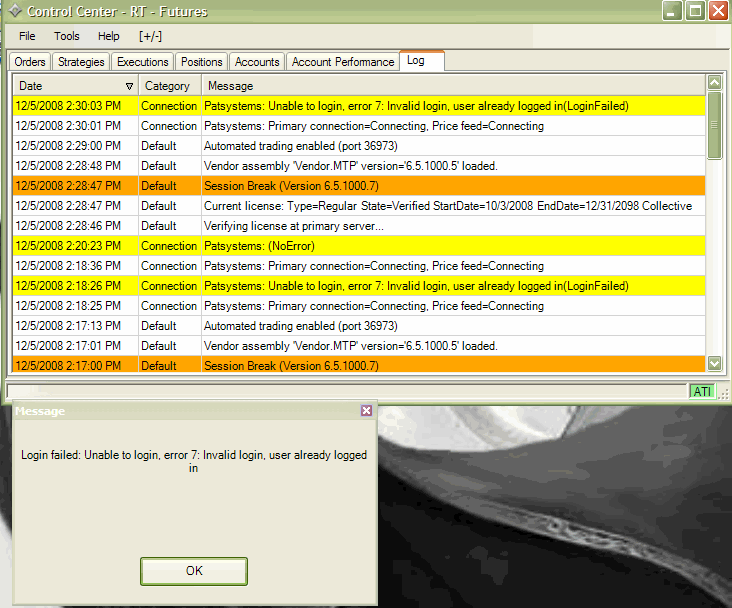This screenshot has width=732, height=608.
Task: Select the 2:17:00 PM Session Break row
Action: (x=359, y=364)
